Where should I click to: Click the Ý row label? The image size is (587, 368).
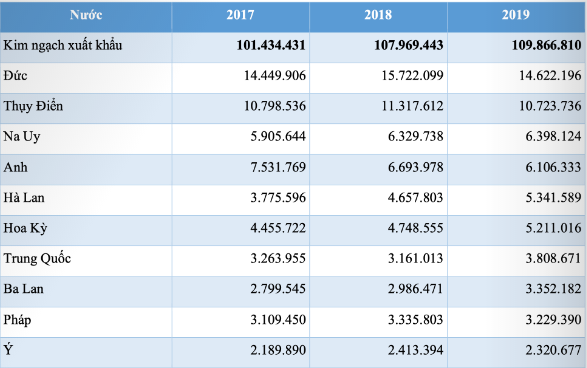(8, 350)
